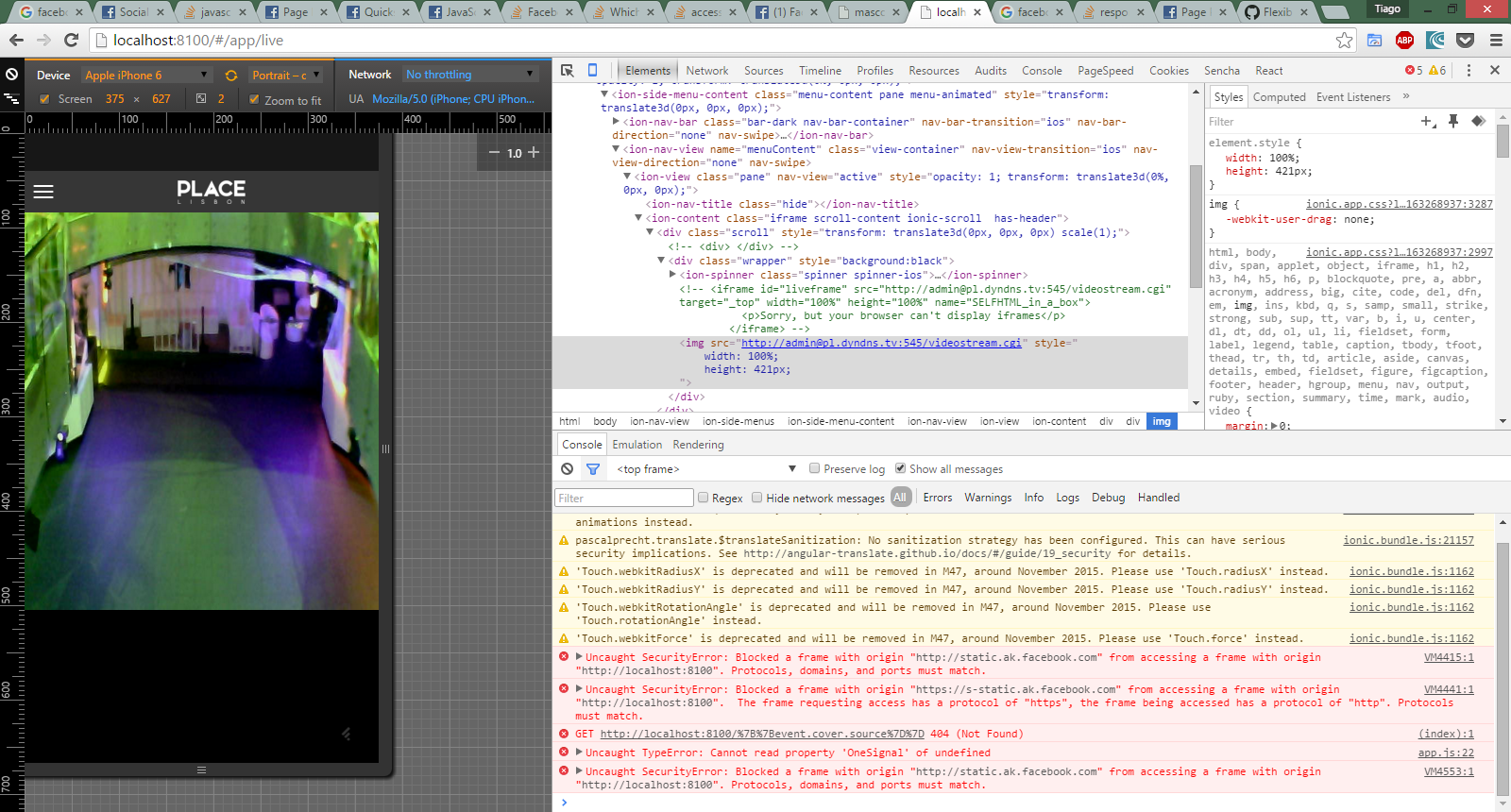Activate the inspect element cursor tool

click(567, 71)
